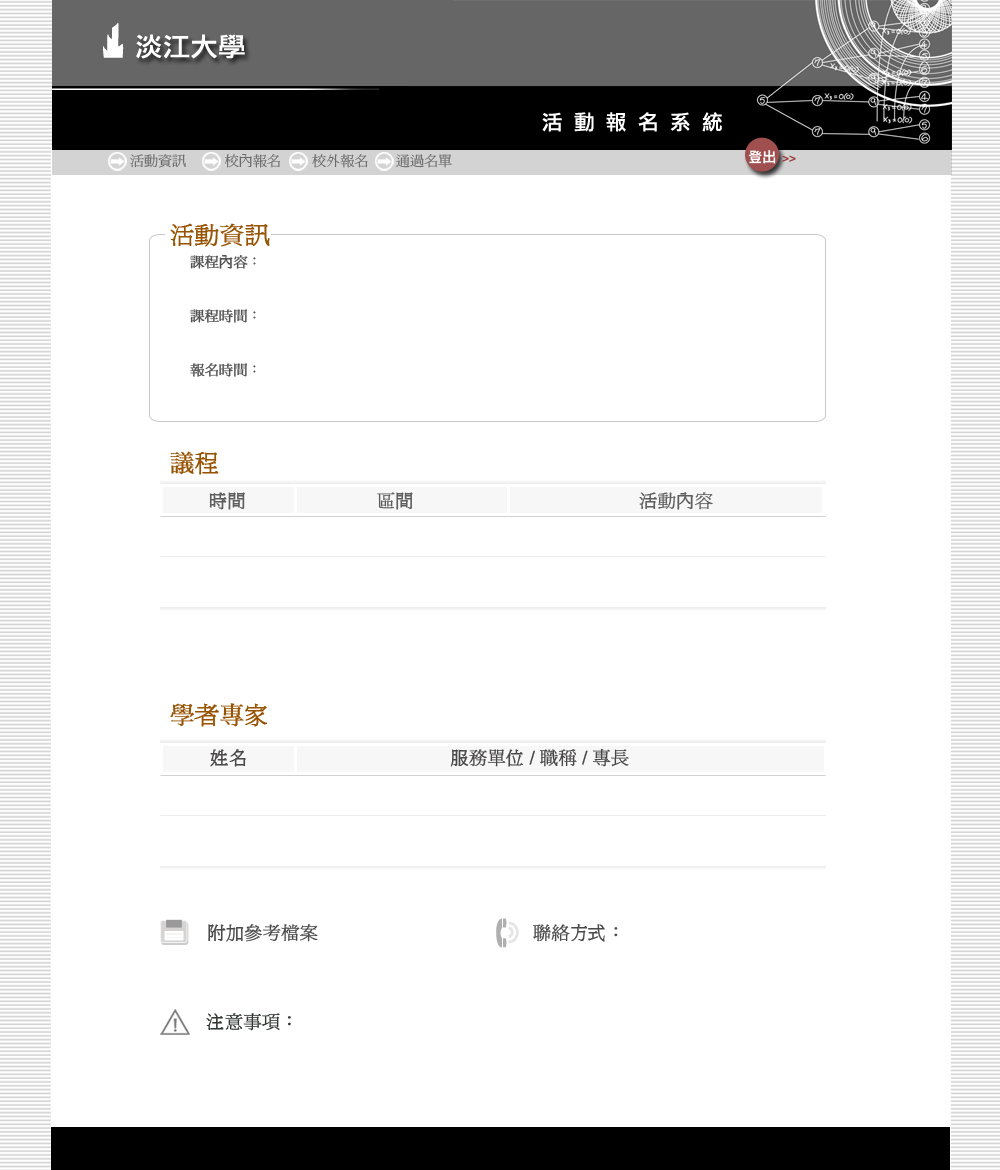Select the 活動內容 column header
Image resolution: width=1000 pixels, height=1170 pixels.
[676, 501]
